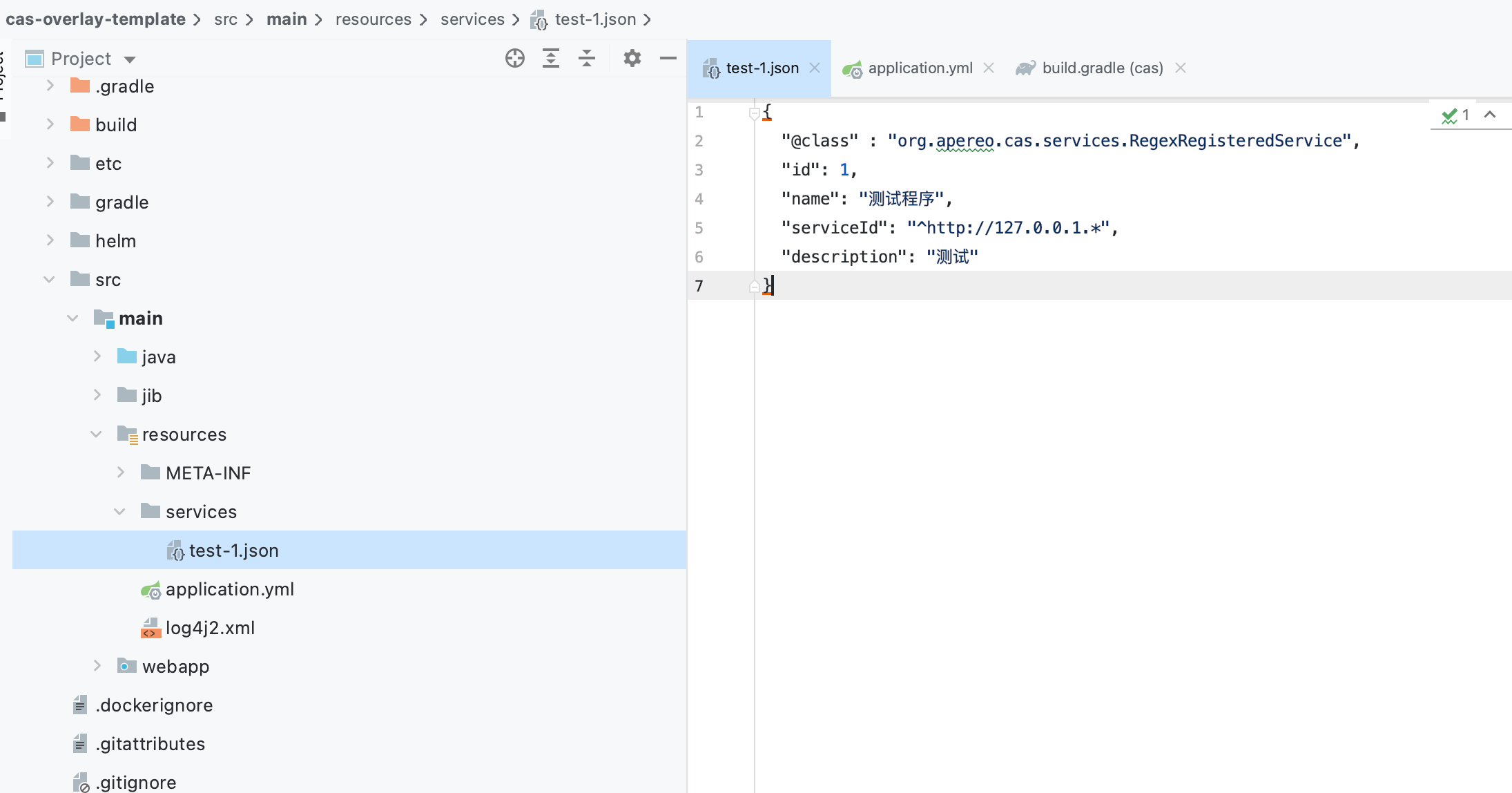
Task: Switch to the application.yml tab
Action: (x=919, y=68)
